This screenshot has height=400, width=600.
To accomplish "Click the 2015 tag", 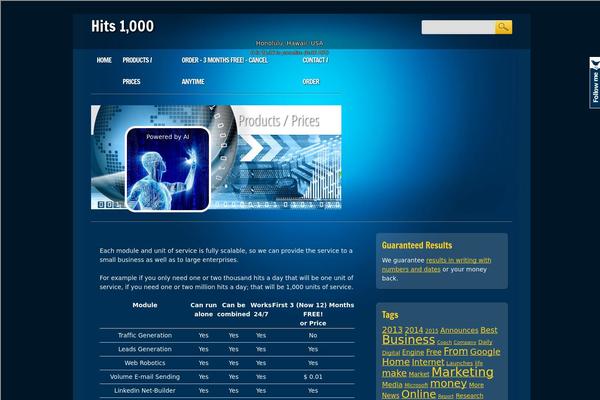I will (x=431, y=331).
